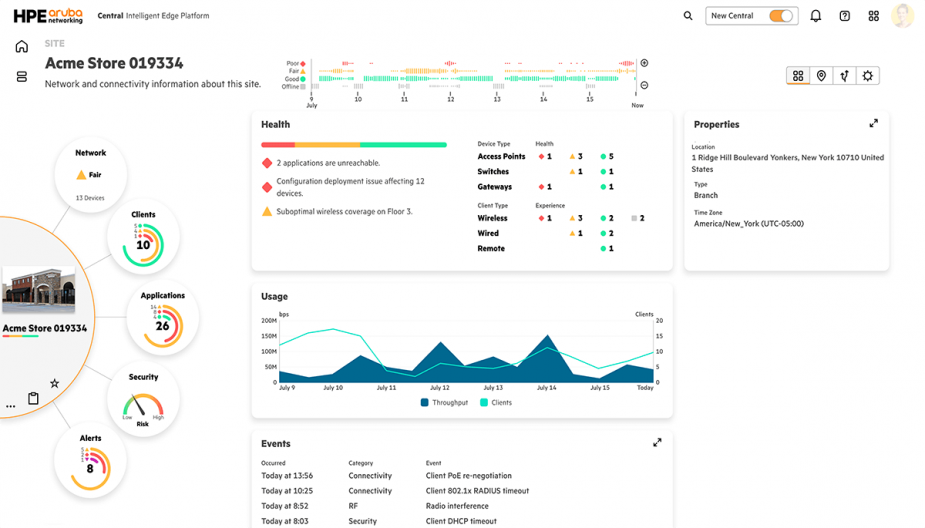Click suboptimal wireless coverage warning
The width and height of the screenshot is (925, 528).
[x=344, y=211]
